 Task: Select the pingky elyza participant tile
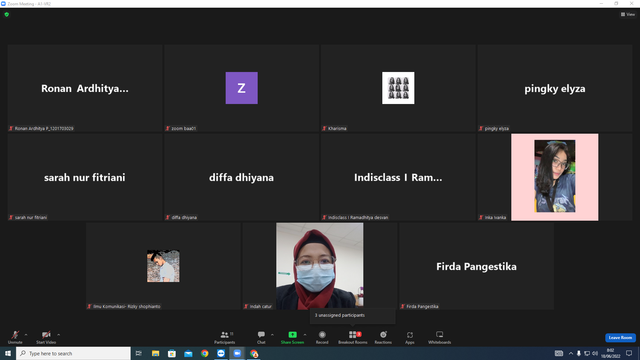555,88
